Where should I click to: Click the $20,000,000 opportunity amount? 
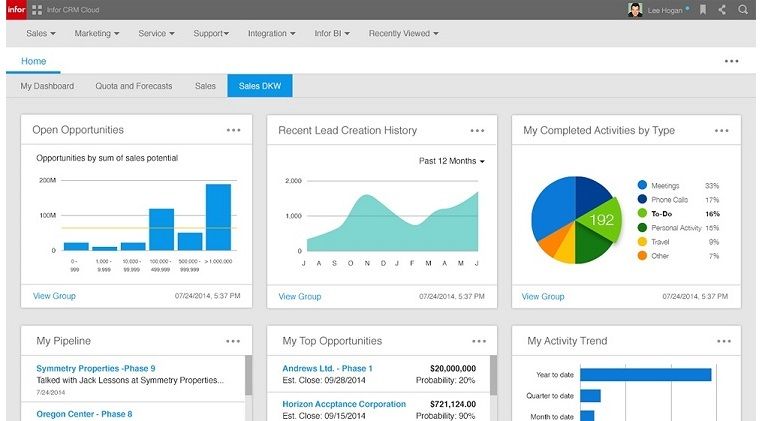[453, 368]
